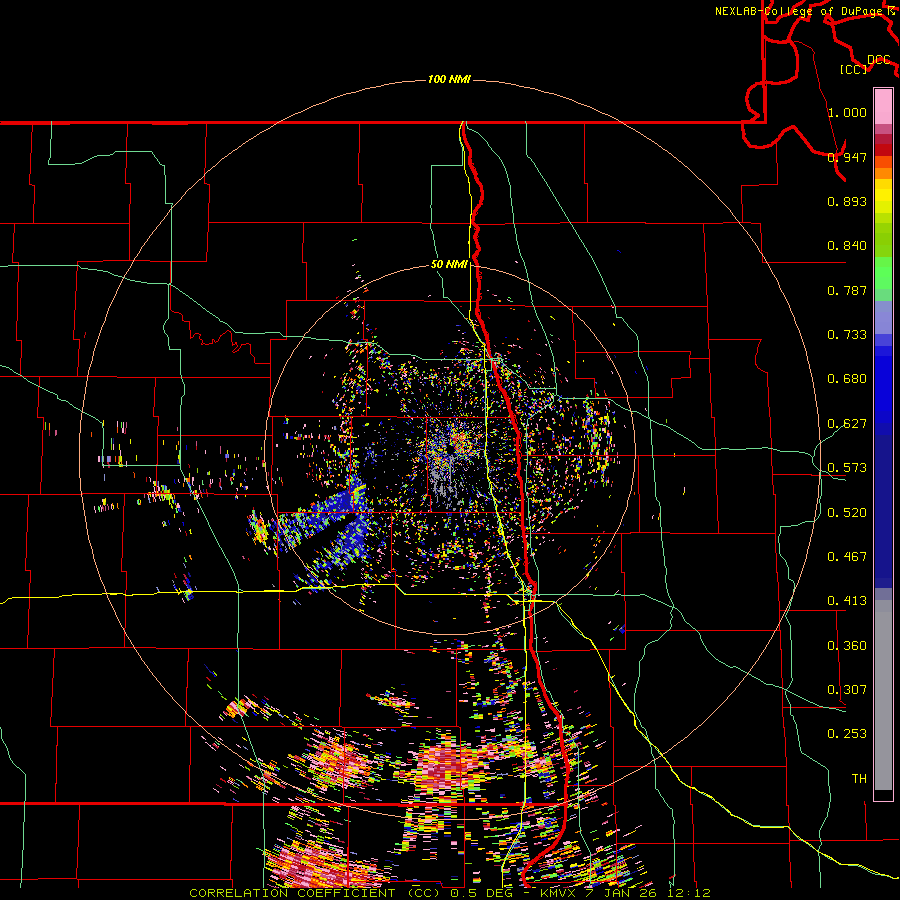Click the 50 NMI range ring label
The image size is (900, 900).
click(x=449, y=265)
